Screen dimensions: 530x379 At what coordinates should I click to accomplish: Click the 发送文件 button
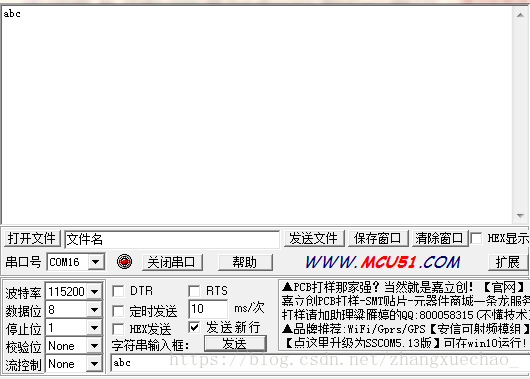[x=314, y=238]
